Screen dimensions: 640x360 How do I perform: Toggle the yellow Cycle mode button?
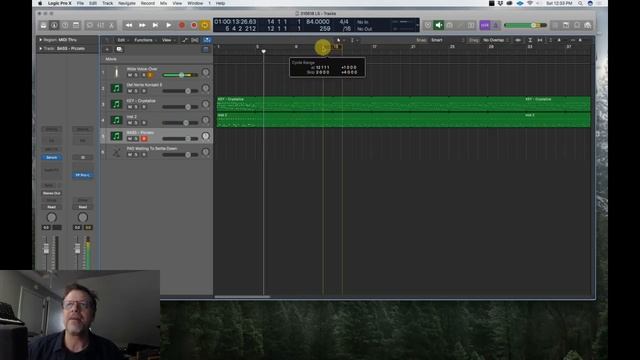205,25
